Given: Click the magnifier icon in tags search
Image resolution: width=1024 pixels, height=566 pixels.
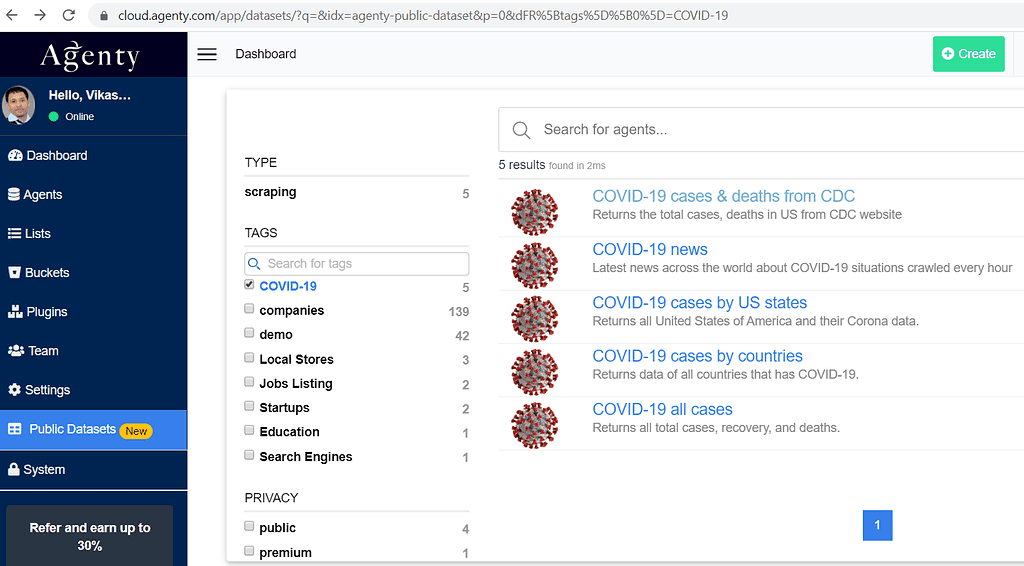Looking at the screenshot, I should [x=254, y=264].
